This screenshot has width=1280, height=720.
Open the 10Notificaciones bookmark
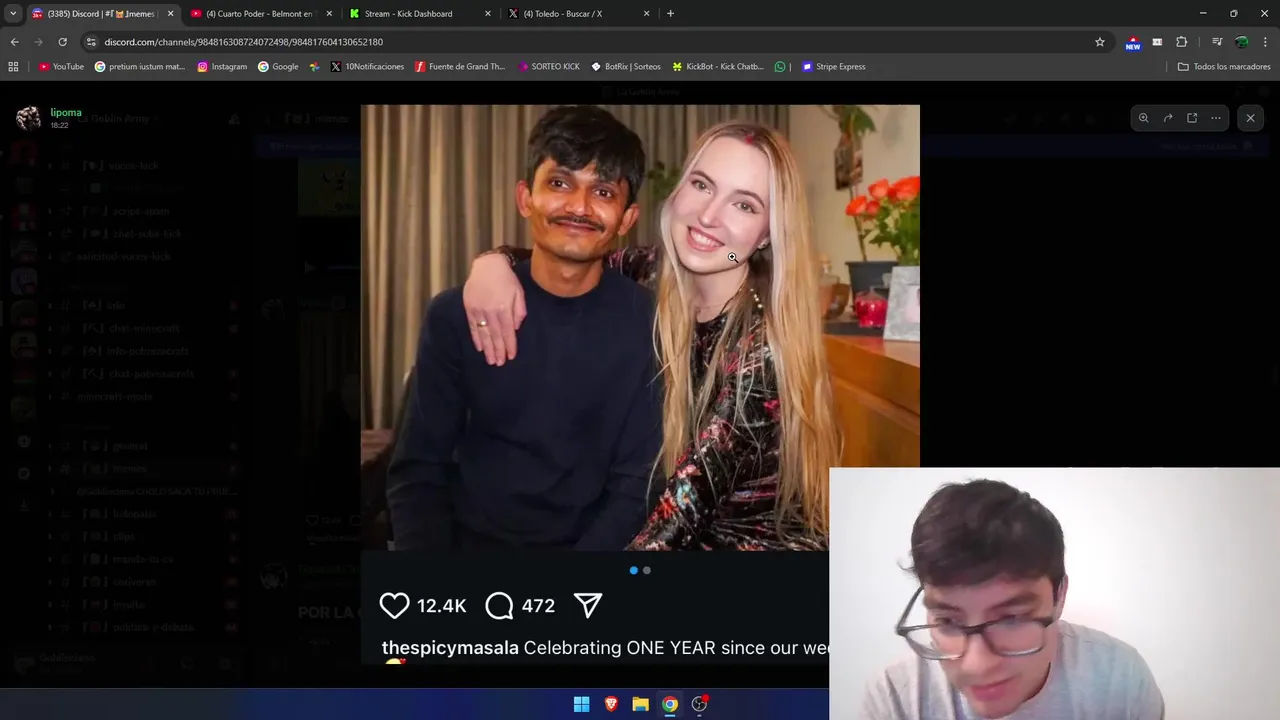point(367,67)
